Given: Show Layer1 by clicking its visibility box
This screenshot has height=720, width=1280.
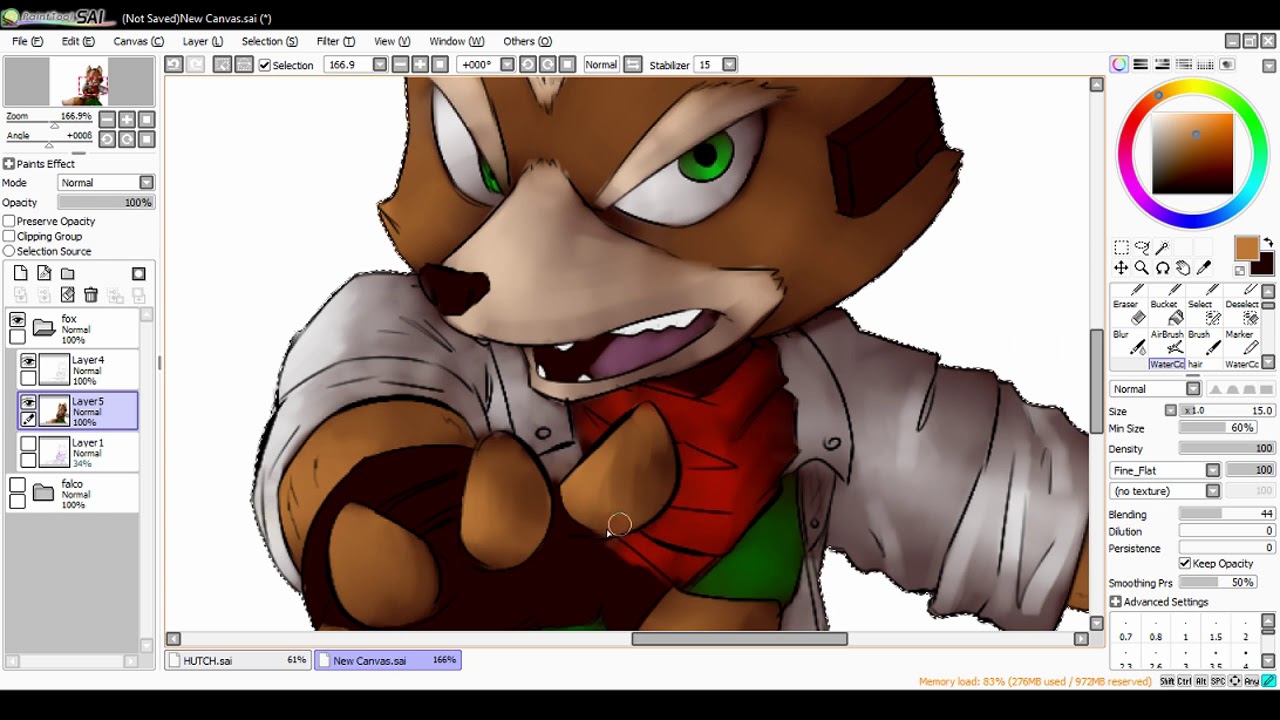Looking at the screenshot, I should pyautogui.click(x=28, y=444).
